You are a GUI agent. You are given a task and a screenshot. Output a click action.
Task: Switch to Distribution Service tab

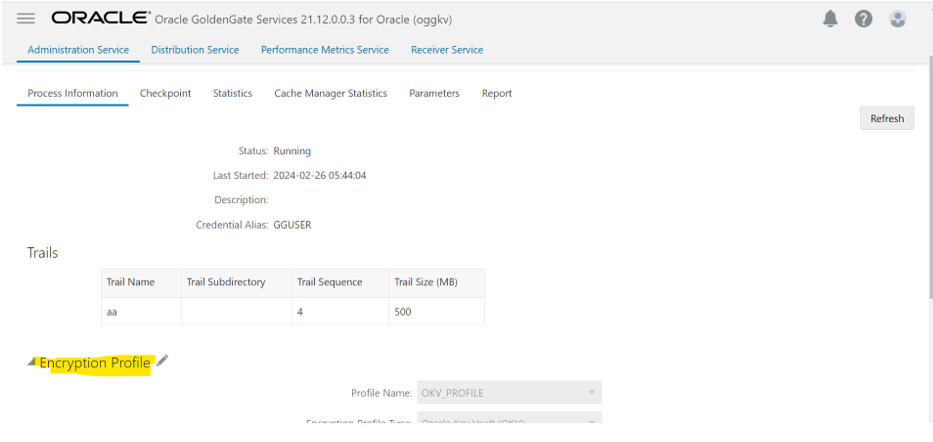[195, 50]
